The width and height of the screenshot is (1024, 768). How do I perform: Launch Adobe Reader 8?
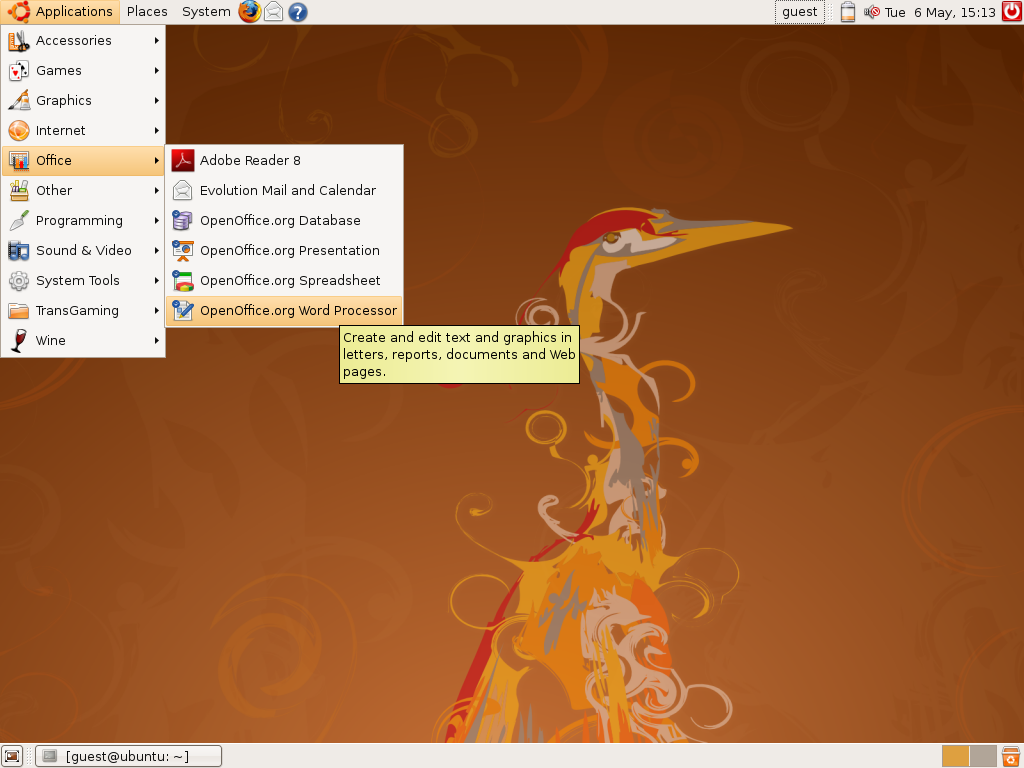click(x=284, y=161)
